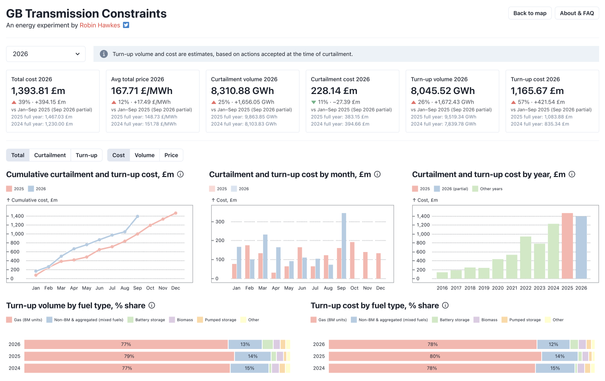Click the 77% gas segment in 2026 volume row
The image size is (605, 381).
[126, 344]
